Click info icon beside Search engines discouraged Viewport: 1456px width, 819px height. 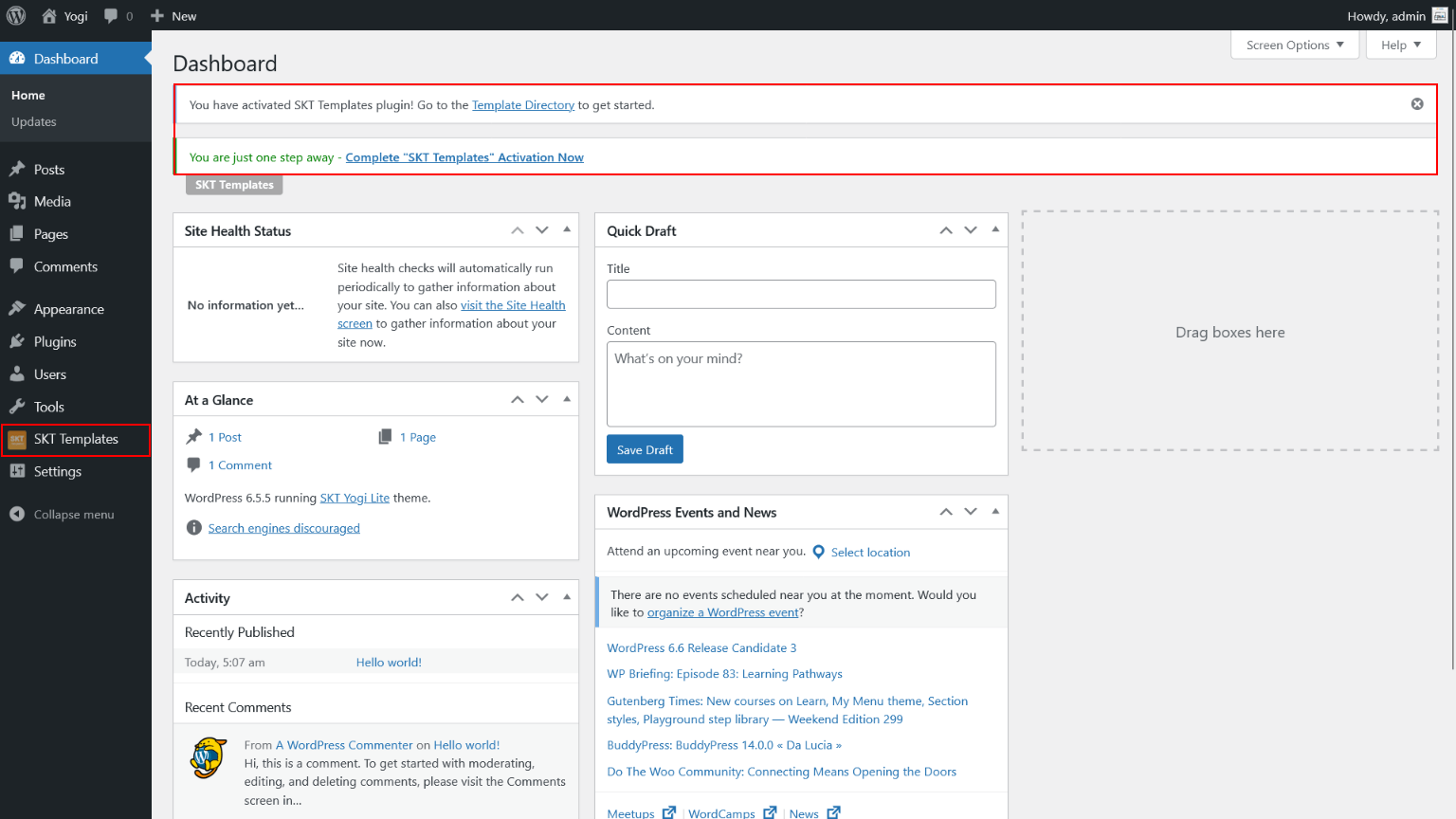point(194,528)
